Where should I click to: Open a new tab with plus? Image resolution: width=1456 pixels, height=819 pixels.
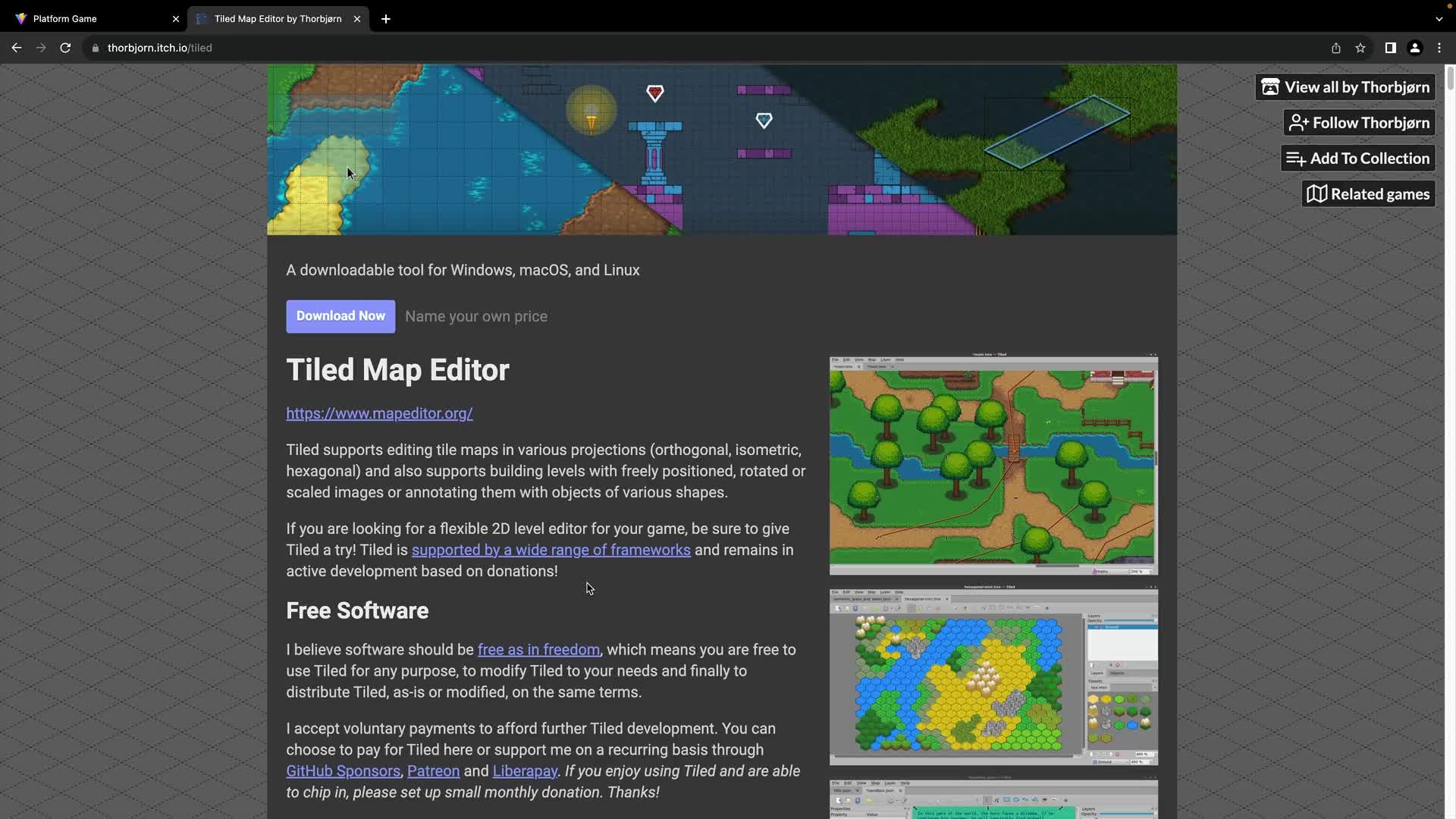pyautogui.click(x=386, y=19)
